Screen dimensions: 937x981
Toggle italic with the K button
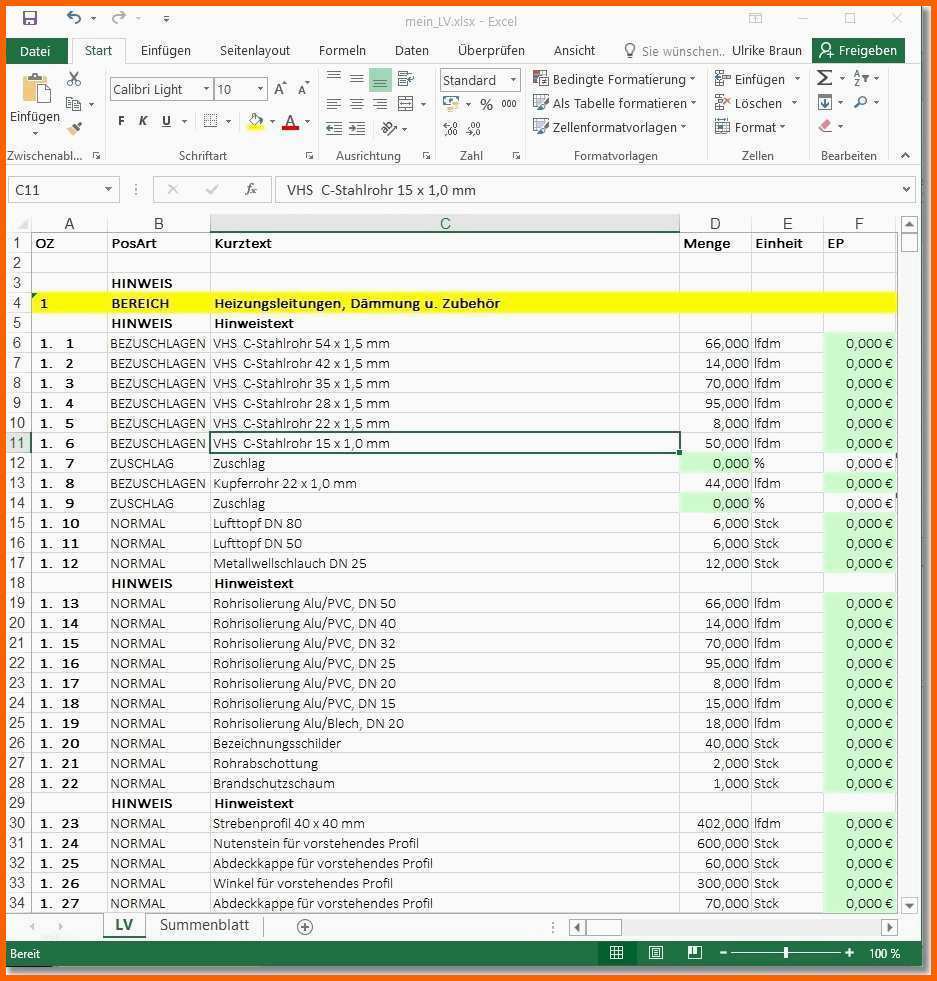click(x=143, y=121)
